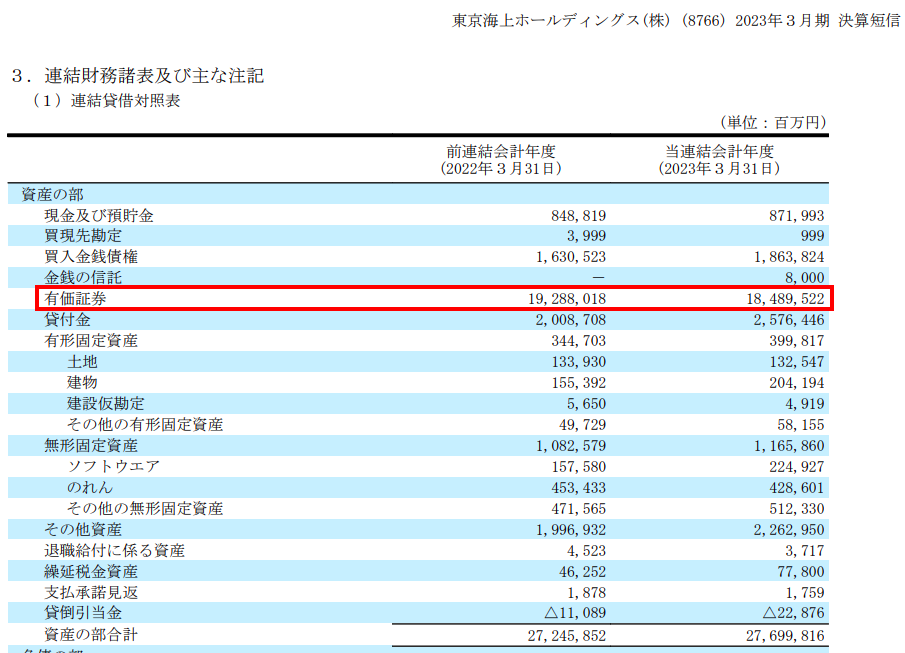
Task: Click the column header 当連結会計年度
Action: (719, 152)
